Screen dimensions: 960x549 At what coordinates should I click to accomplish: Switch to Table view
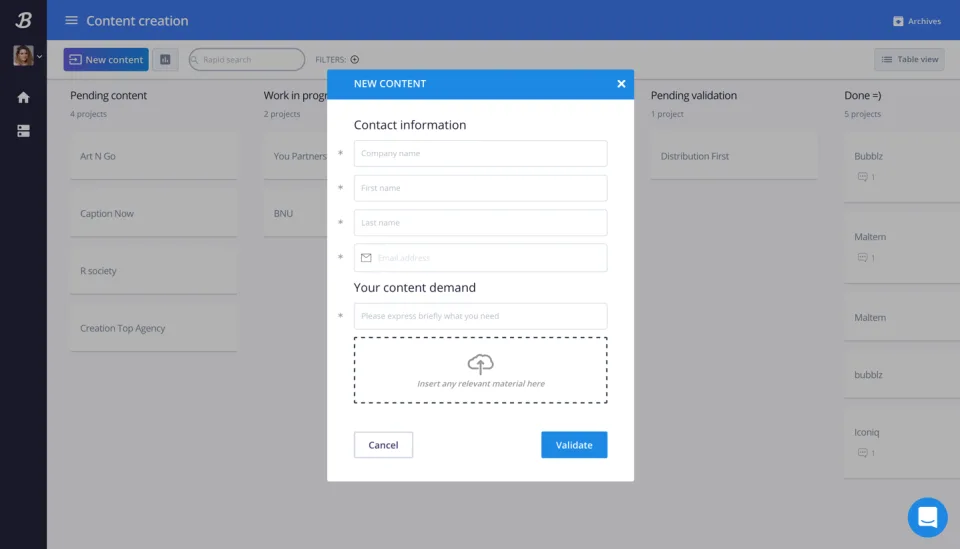point(909,59)
